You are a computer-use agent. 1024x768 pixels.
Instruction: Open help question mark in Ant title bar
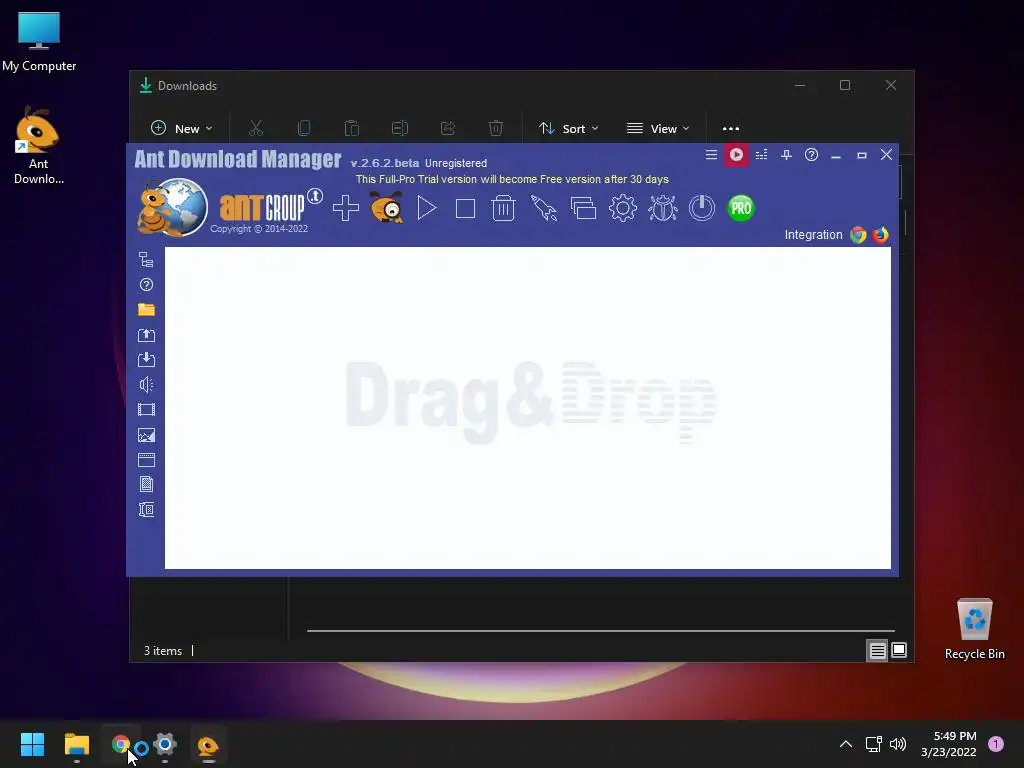tap(811, 155)
